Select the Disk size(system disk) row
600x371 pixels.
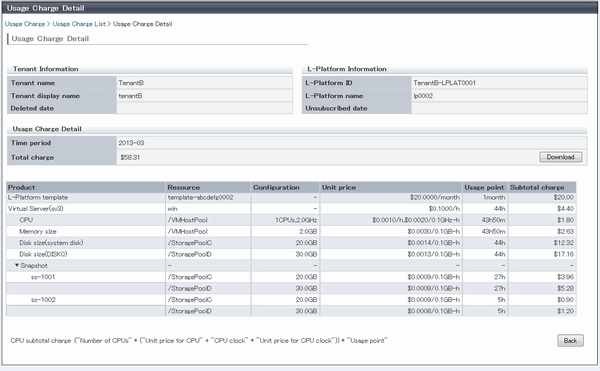point(291,242)
